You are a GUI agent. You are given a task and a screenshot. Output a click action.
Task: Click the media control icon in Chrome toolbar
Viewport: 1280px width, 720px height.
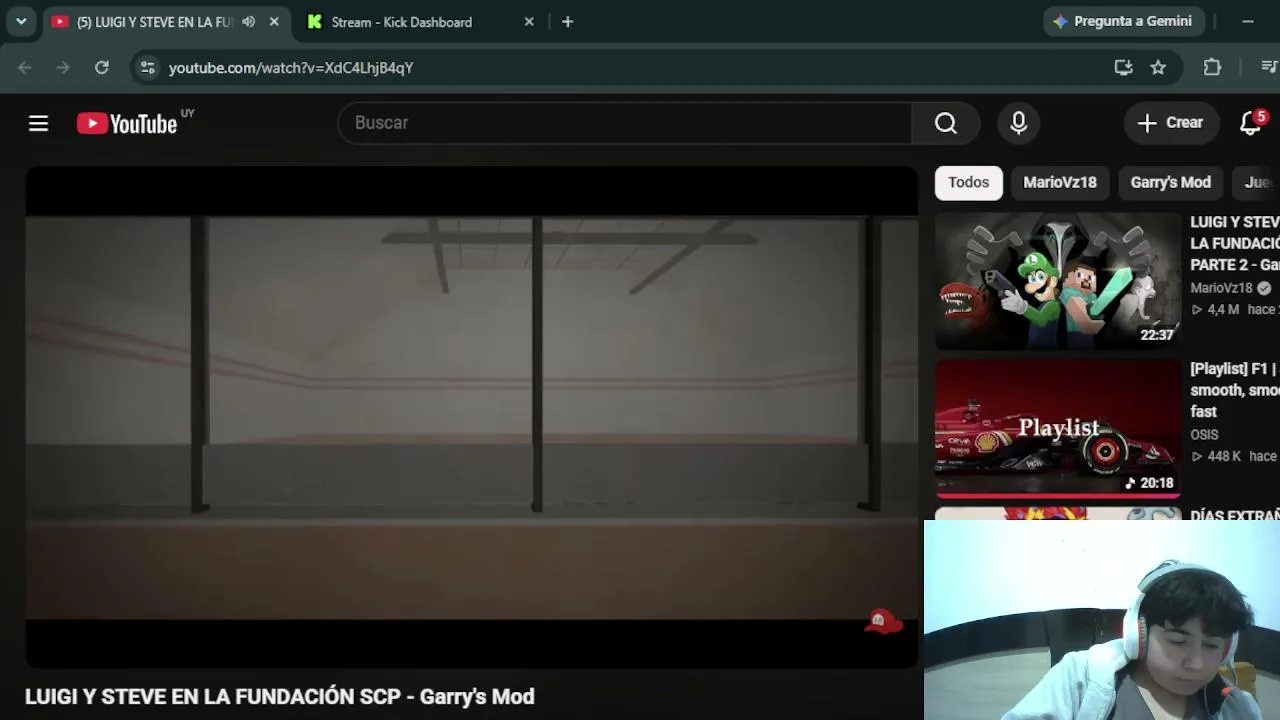tap(1269, 67)
